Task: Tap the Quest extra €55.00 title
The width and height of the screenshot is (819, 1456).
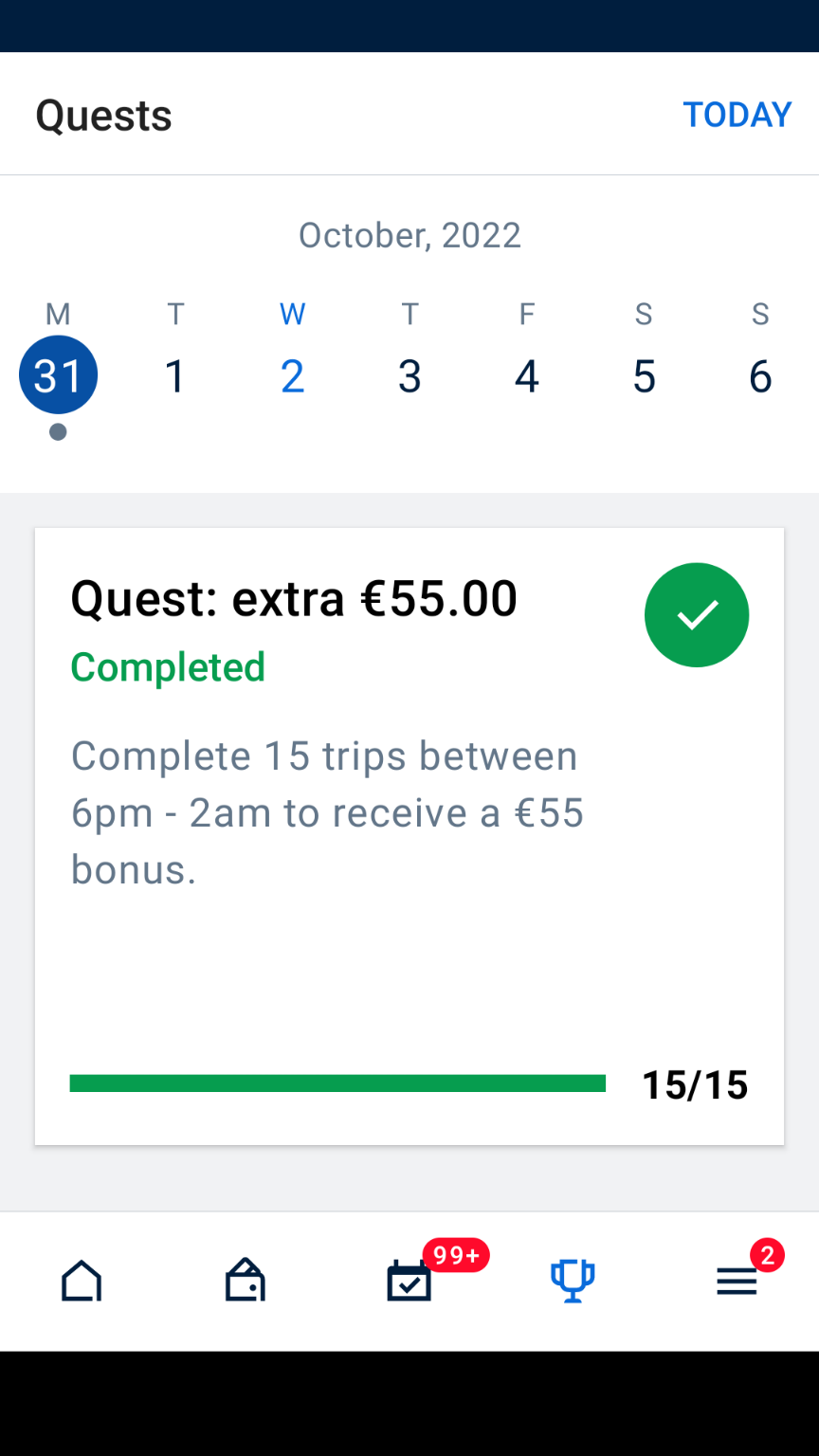Action: 294,598
